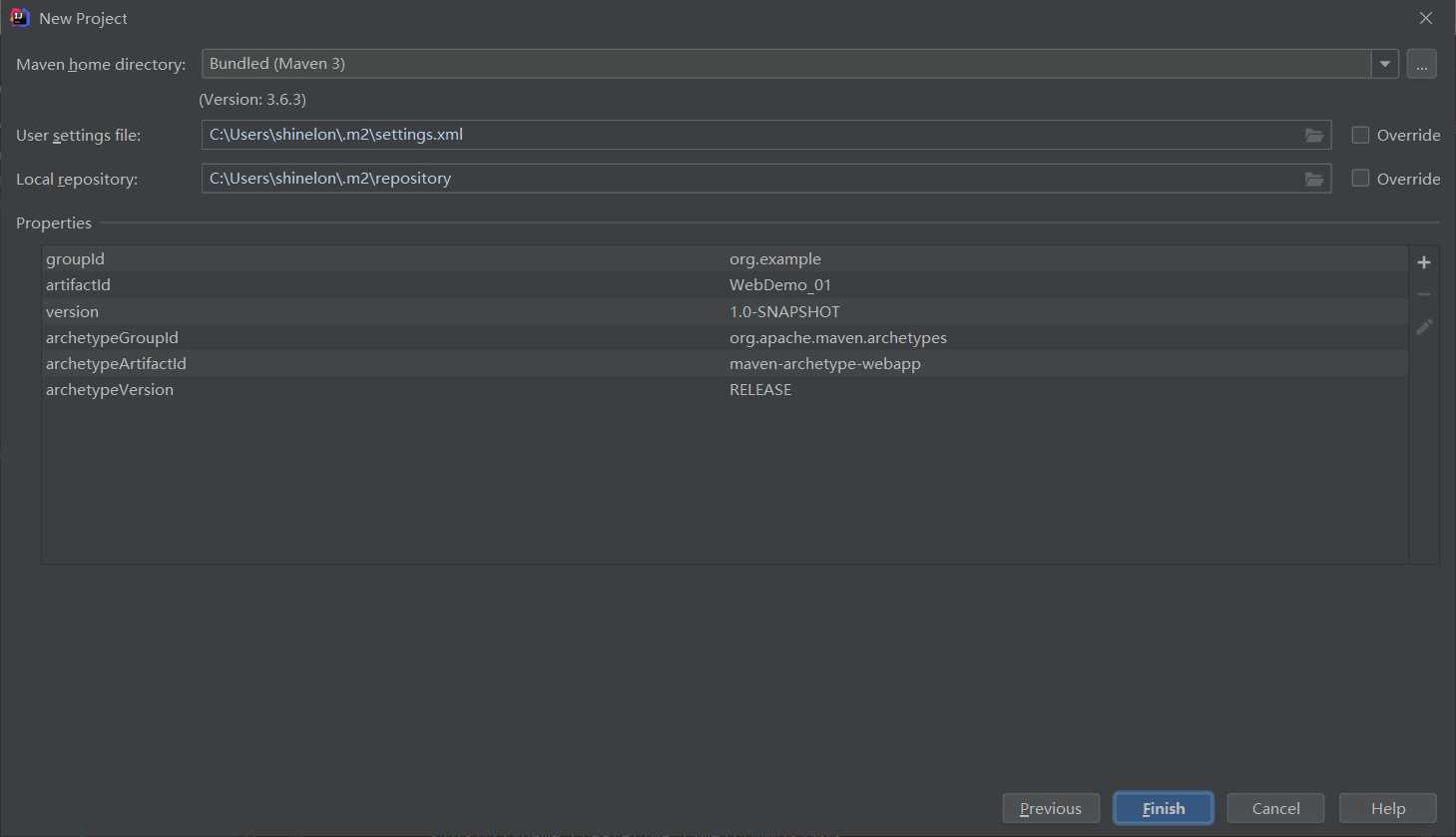Select the archetypeArtifactId property row

725,363
